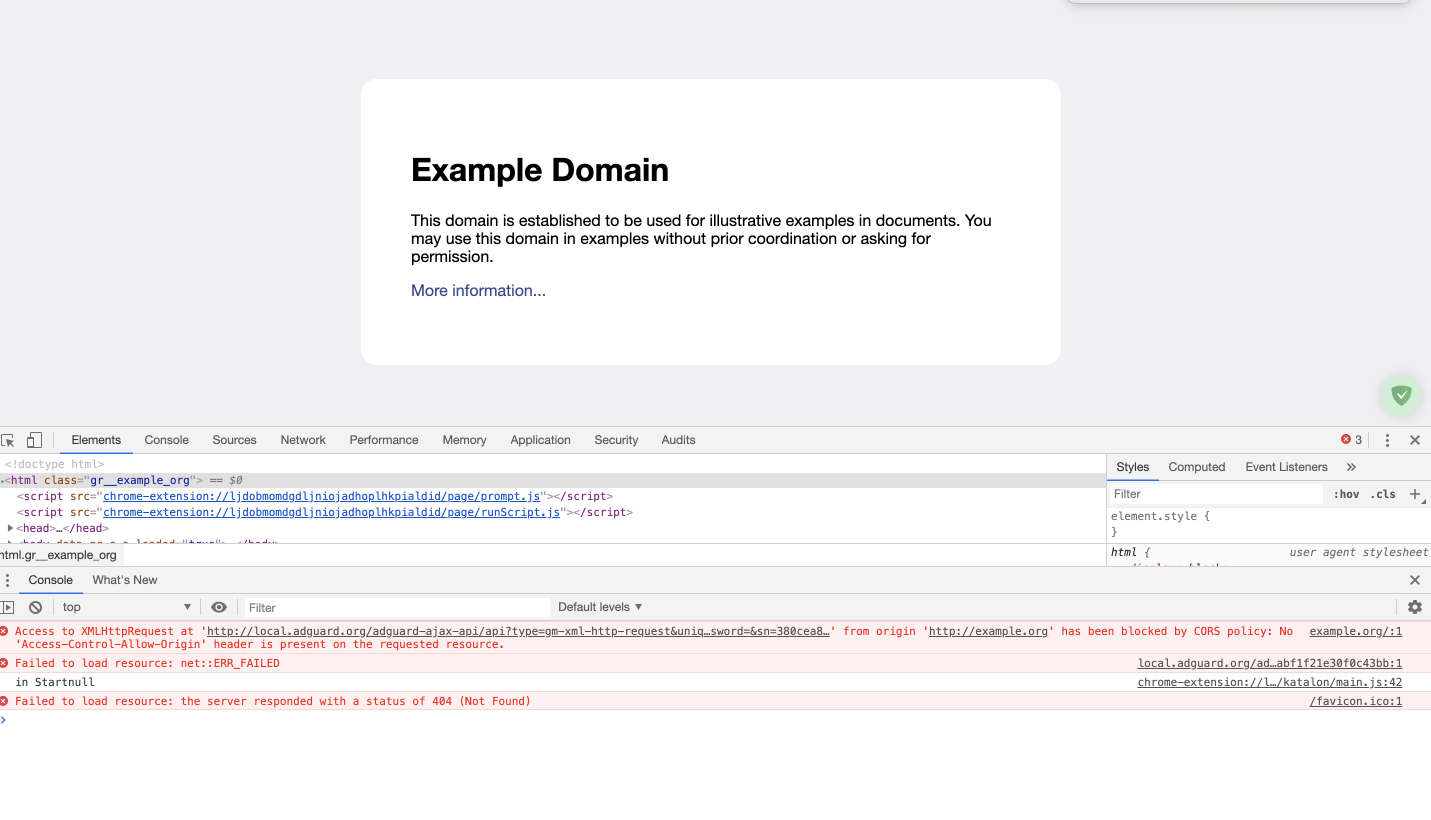Screen dimensions: 1431x820
Task: Open the console settings gear icon
Action: click(x=1414, y=607)
